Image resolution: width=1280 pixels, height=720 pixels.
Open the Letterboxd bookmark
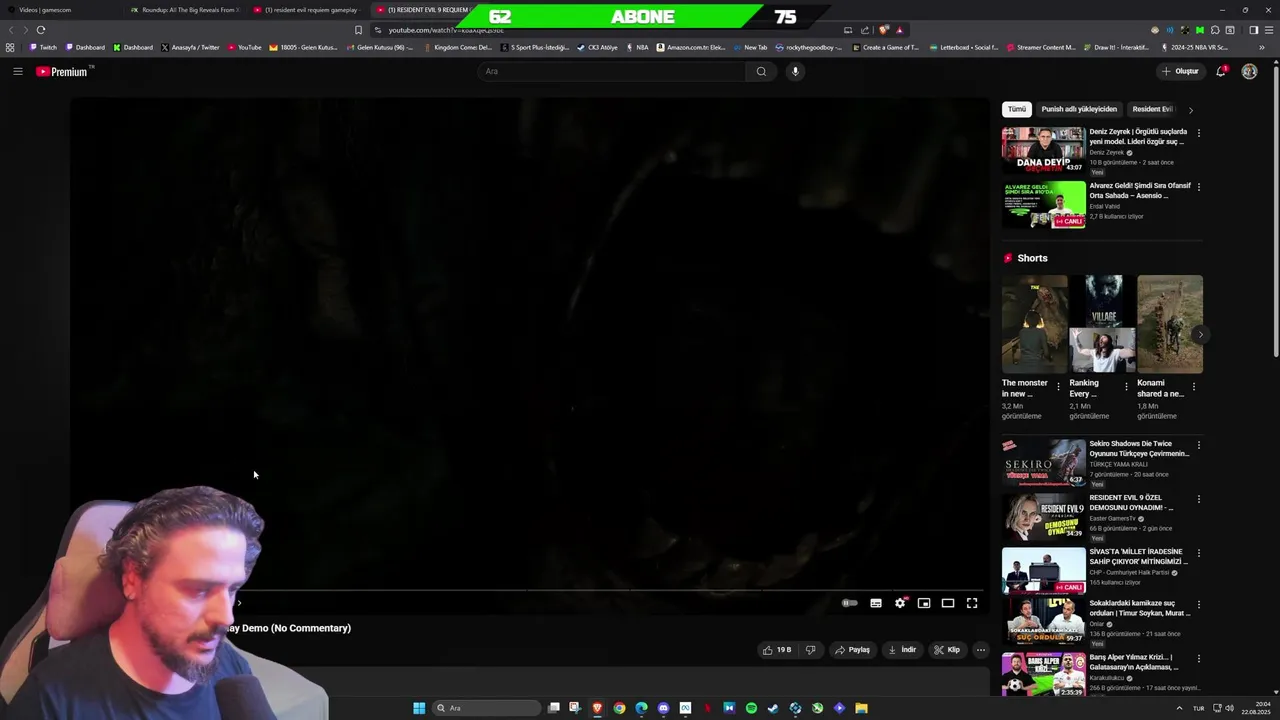(964, 47)
